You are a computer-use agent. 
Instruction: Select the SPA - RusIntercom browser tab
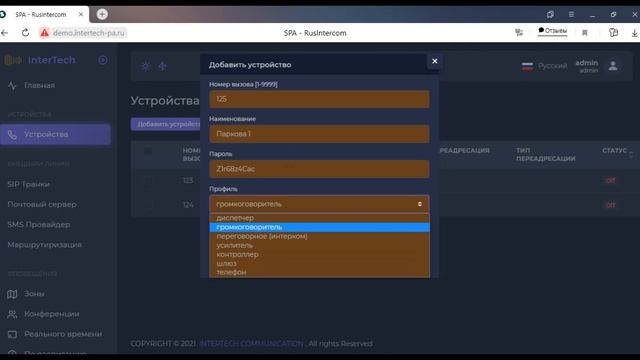(41, 14)
